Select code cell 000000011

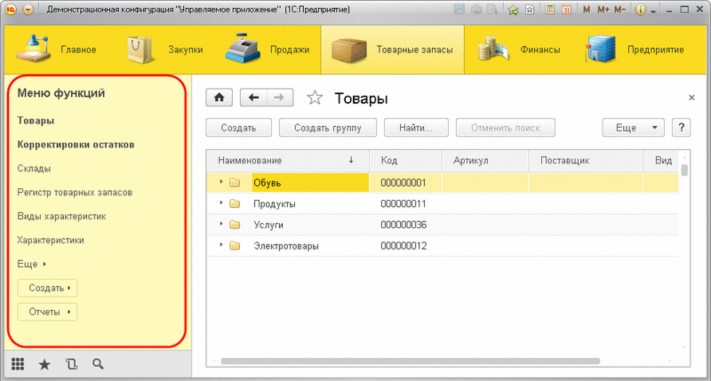[x=406, y=204]
